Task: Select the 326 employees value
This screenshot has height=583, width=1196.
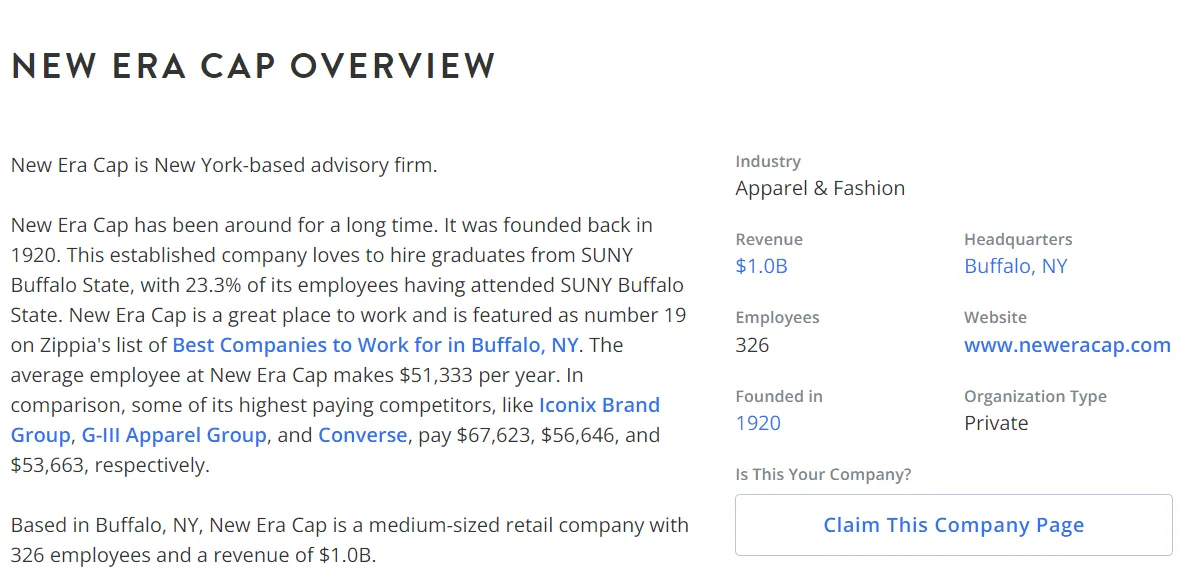Action: (752, 345)
